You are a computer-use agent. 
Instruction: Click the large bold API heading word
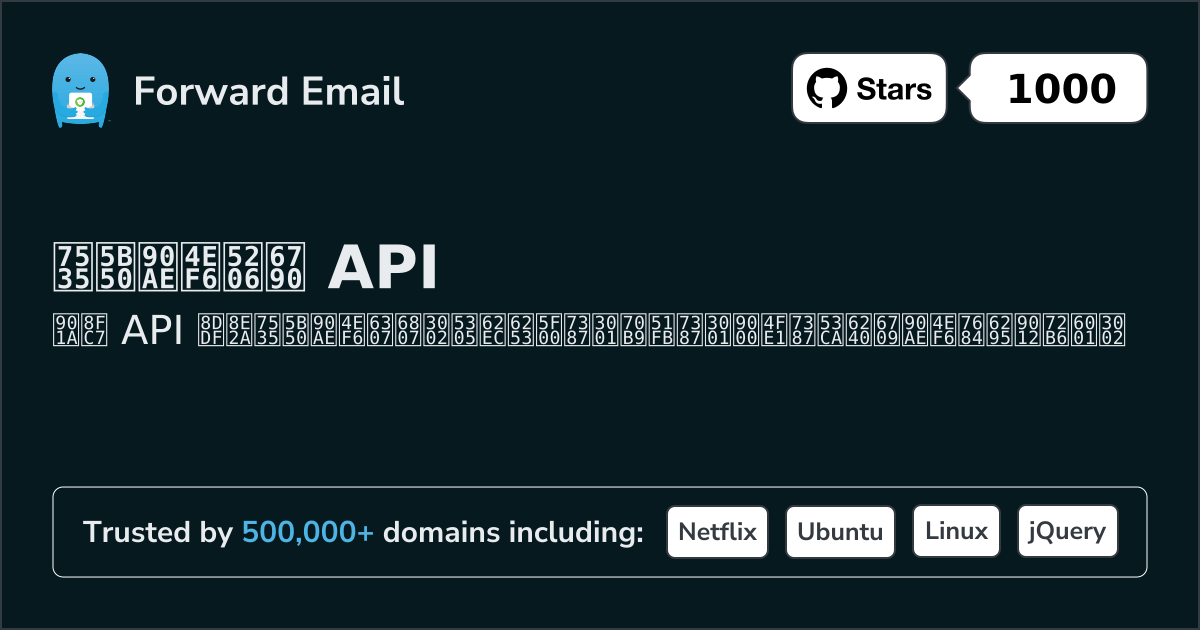(383, 266)
